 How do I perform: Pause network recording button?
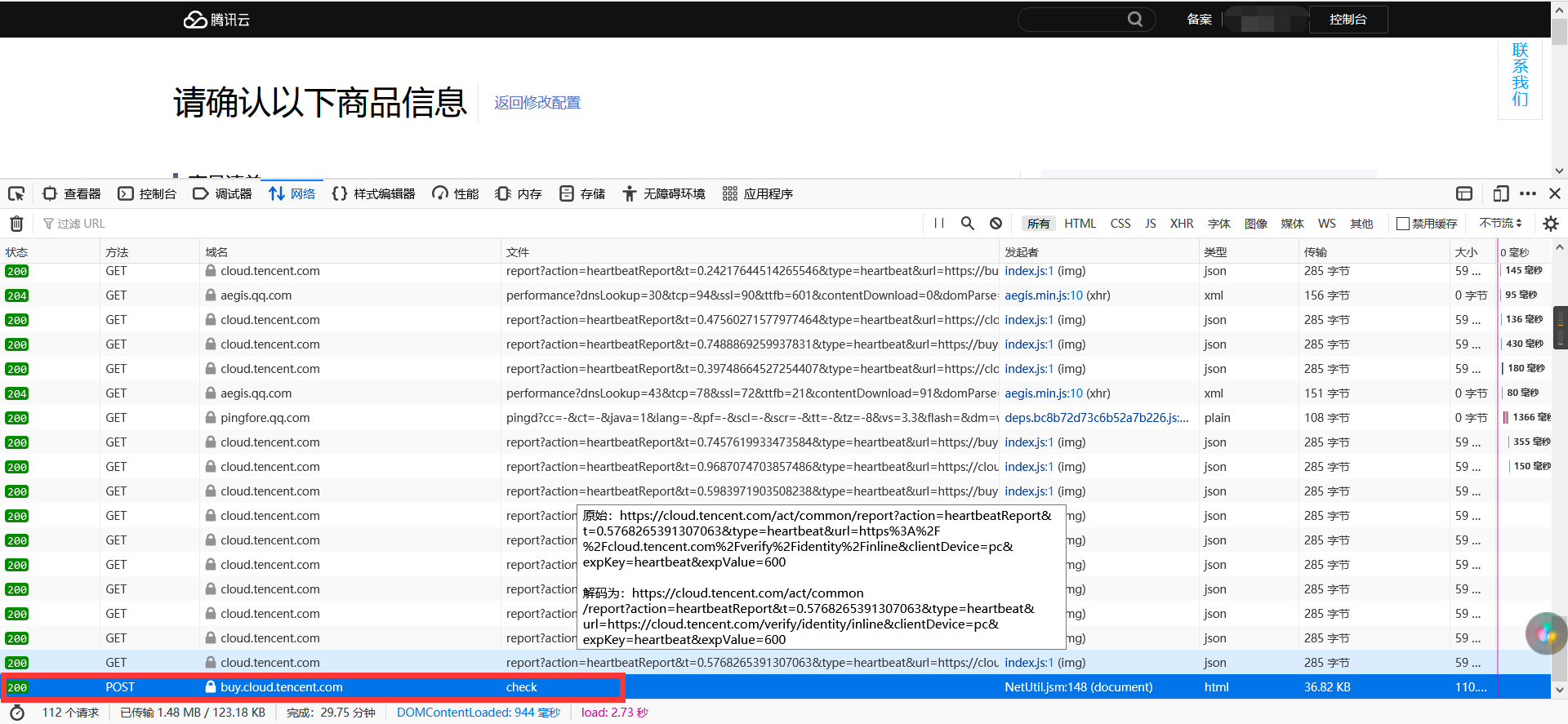[939, 223]
